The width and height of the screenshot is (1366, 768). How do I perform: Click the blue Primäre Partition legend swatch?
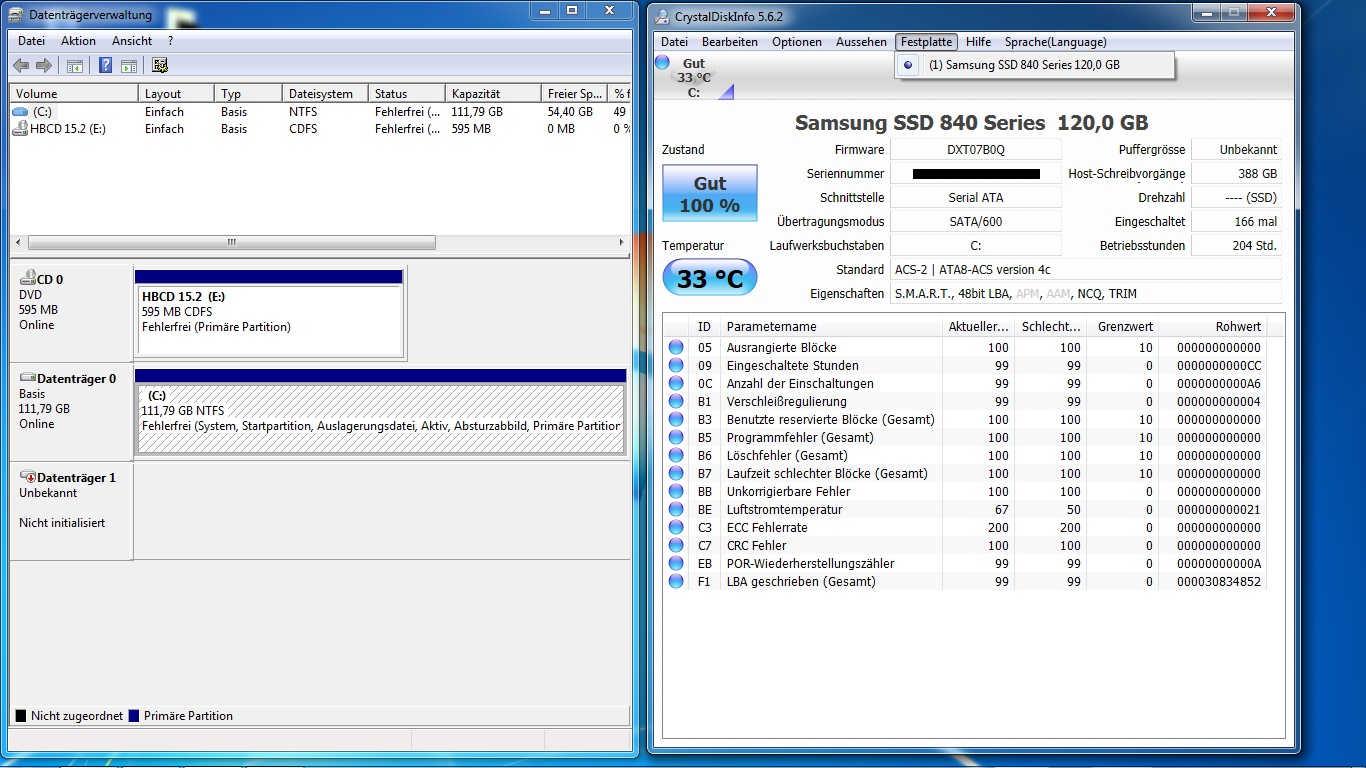pyautogui.click(x=134, y=716)
